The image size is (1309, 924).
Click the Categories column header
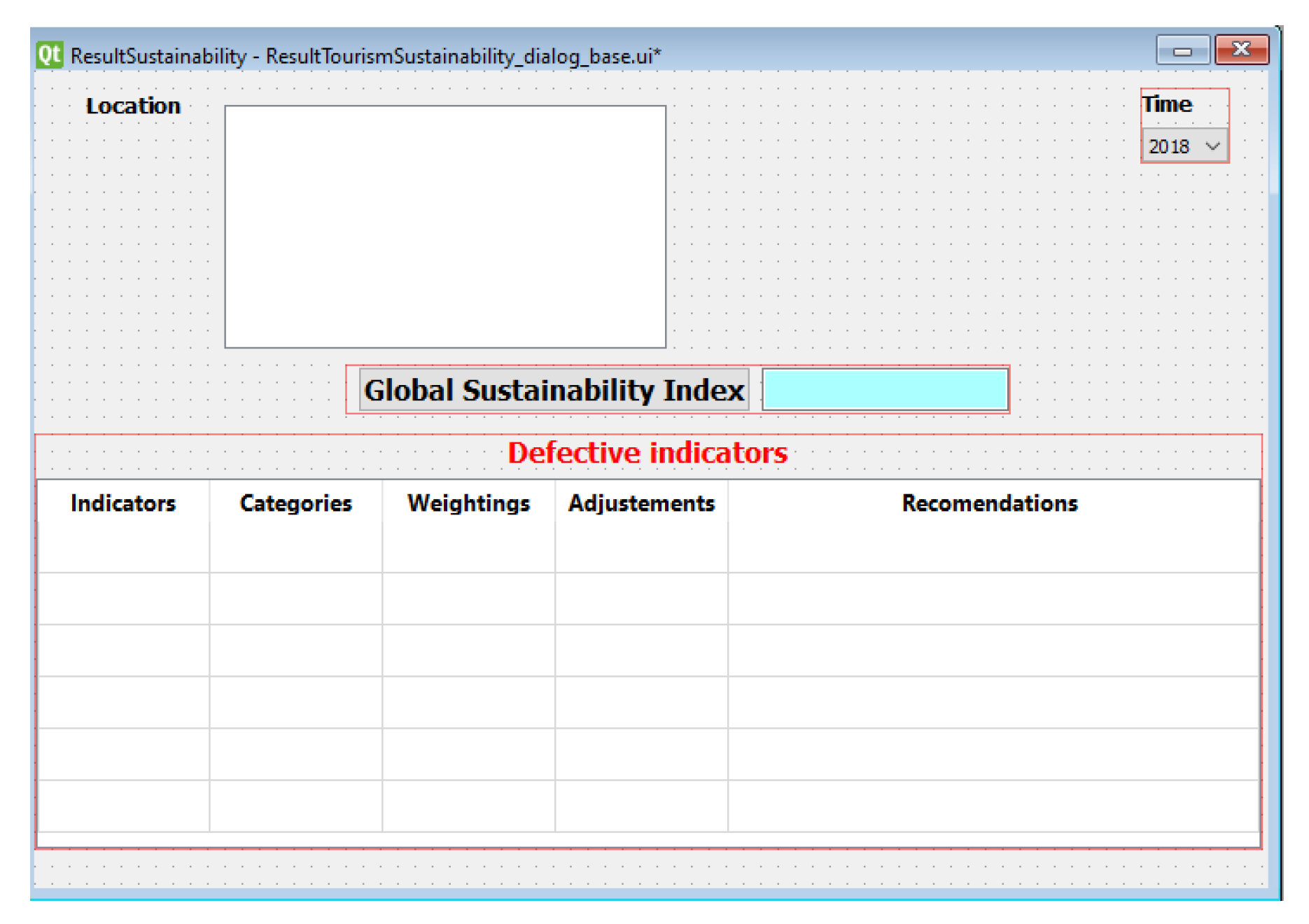tap(295, 503)
